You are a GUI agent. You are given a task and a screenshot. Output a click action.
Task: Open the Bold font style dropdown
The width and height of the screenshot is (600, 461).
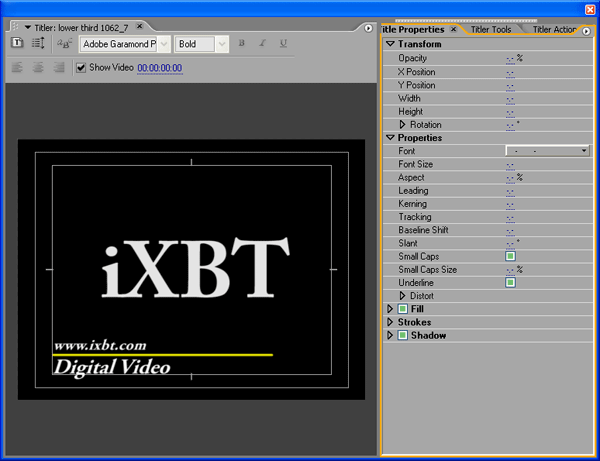(222, 44)
